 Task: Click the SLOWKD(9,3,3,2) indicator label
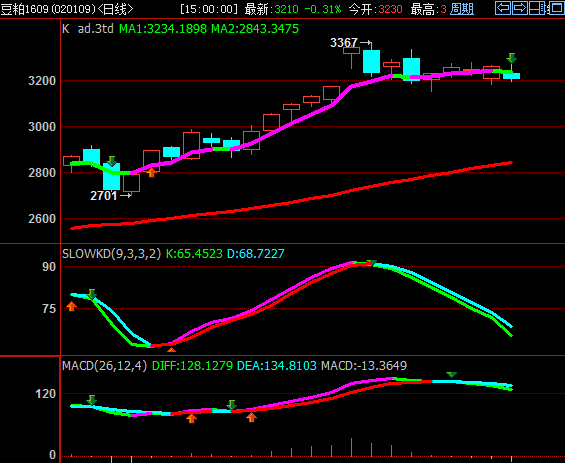pyautogui.click(x=112, y=254)
